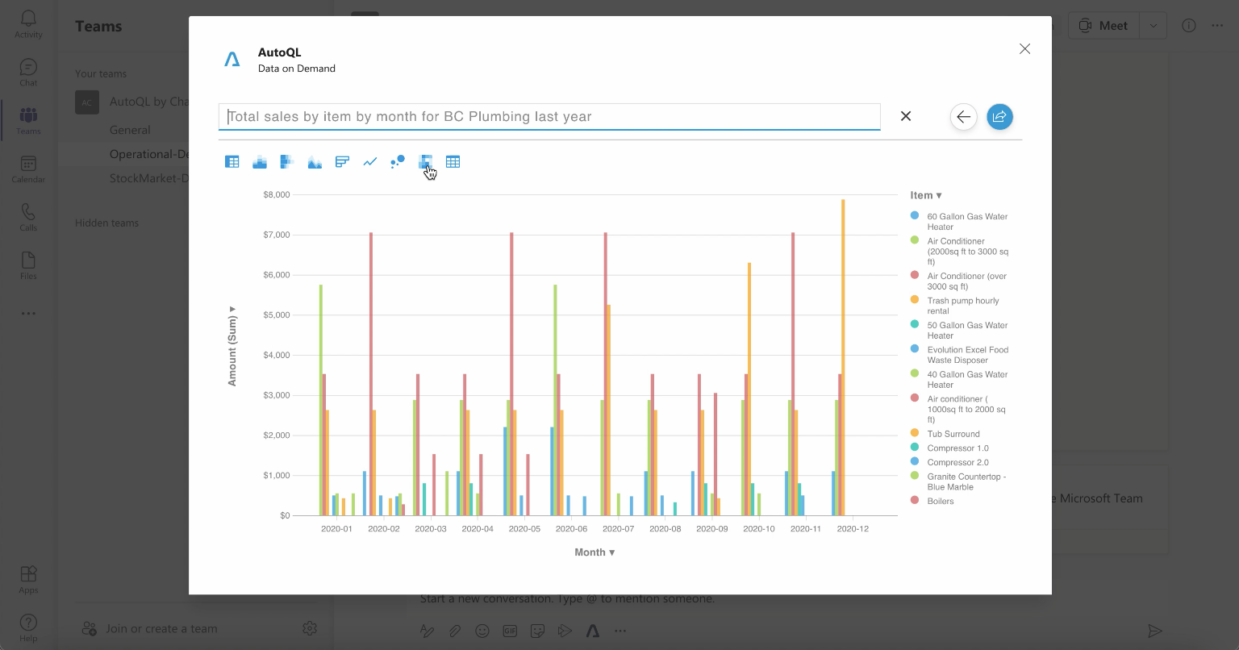This screenshot has width=1239, height=650.
Task: Open the Item legend dropdown
Action: tap(926, 196)
